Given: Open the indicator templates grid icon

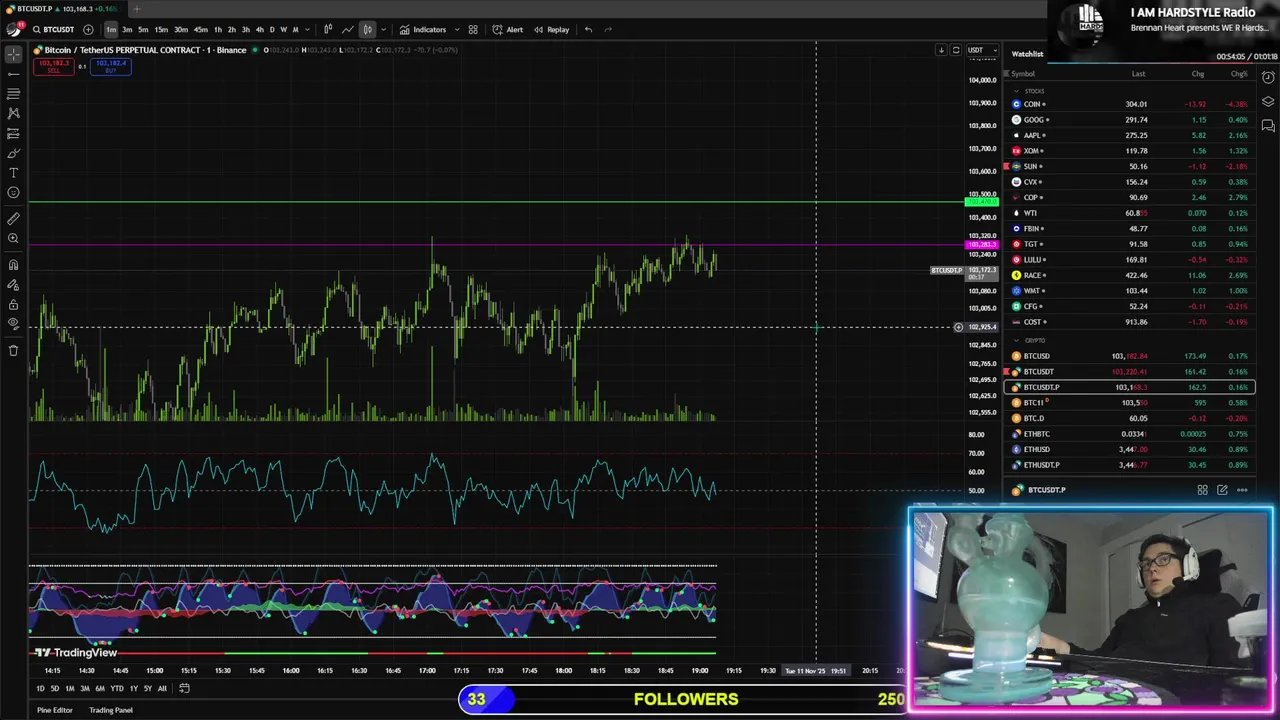Looking at the screenshot, I should 473,29.
